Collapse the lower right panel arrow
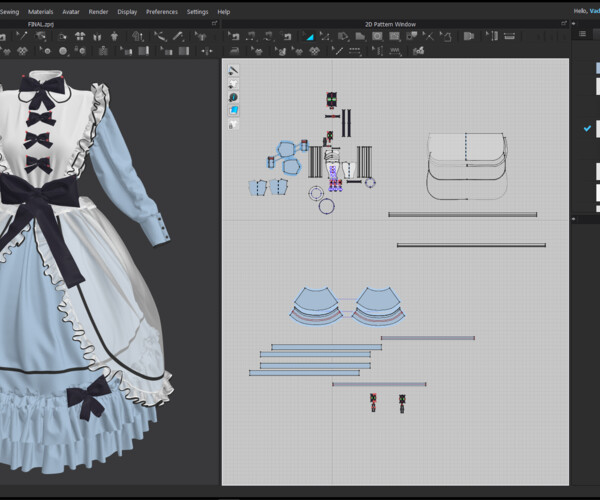 pos(573,219)
